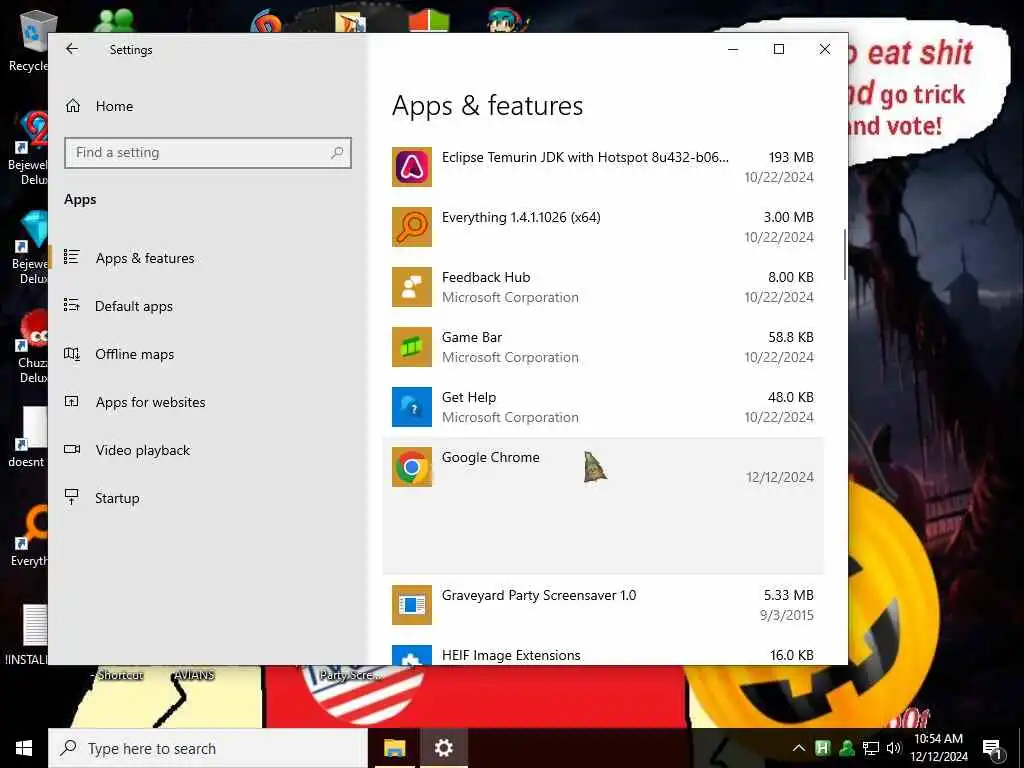Image resolution: width=1024 pixels, height=768 pixels.
Task: Open the taskbar clock and date
Action: tap(938, 748)
